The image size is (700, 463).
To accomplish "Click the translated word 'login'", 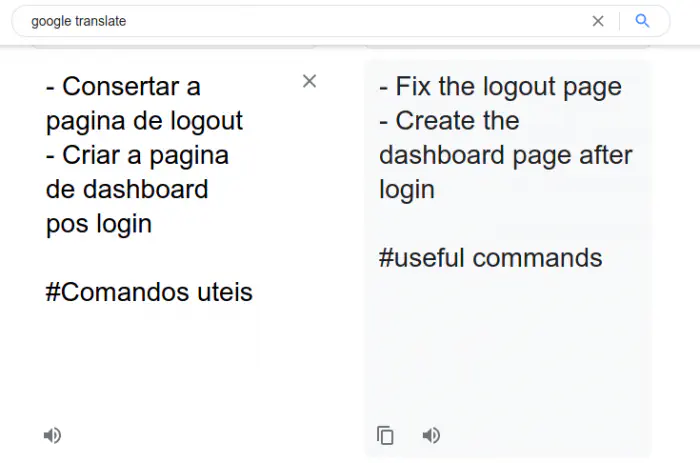I will tap(406, 189).
